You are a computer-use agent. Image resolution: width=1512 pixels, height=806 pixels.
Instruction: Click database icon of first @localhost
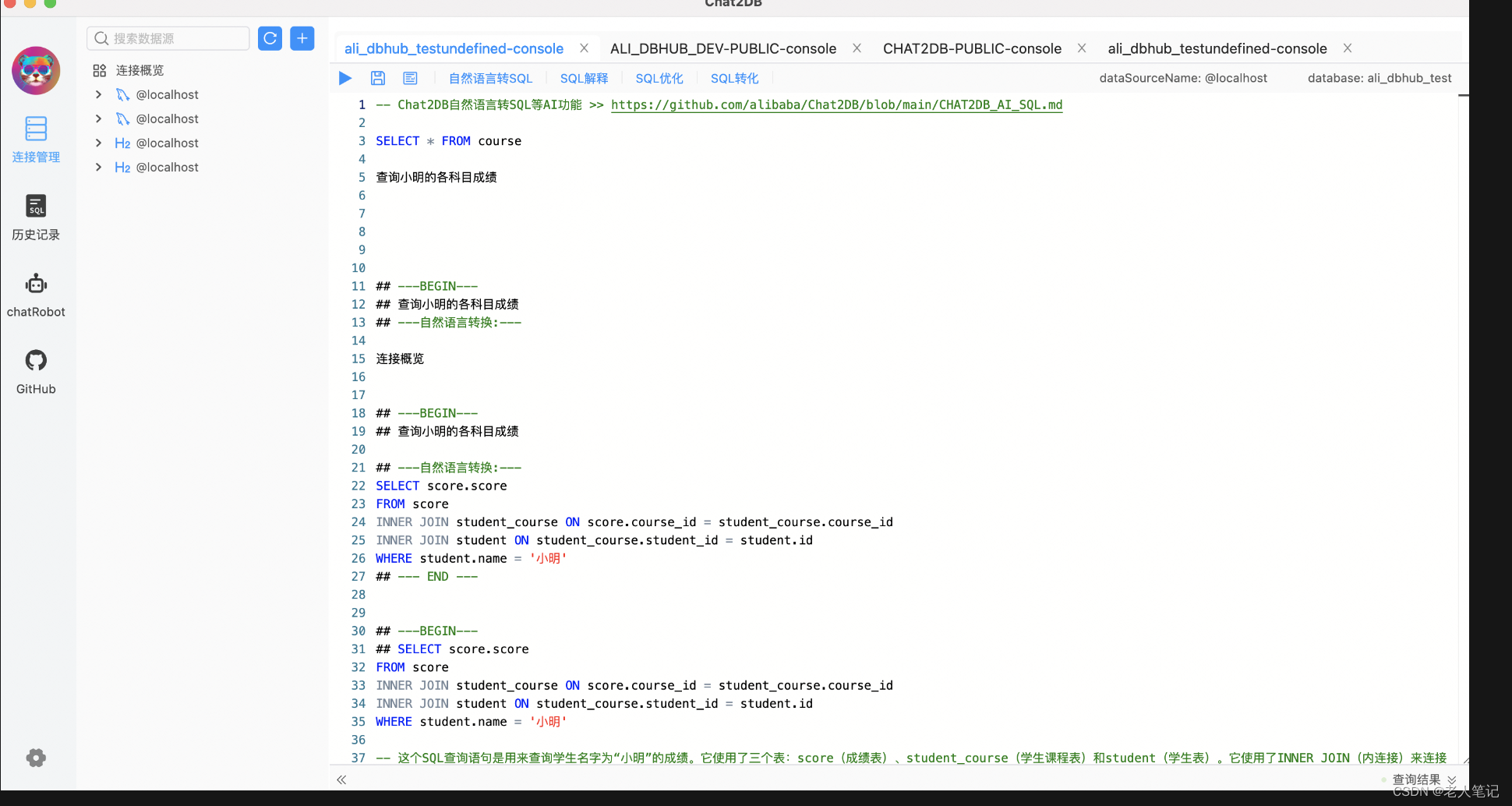(122, 94)
